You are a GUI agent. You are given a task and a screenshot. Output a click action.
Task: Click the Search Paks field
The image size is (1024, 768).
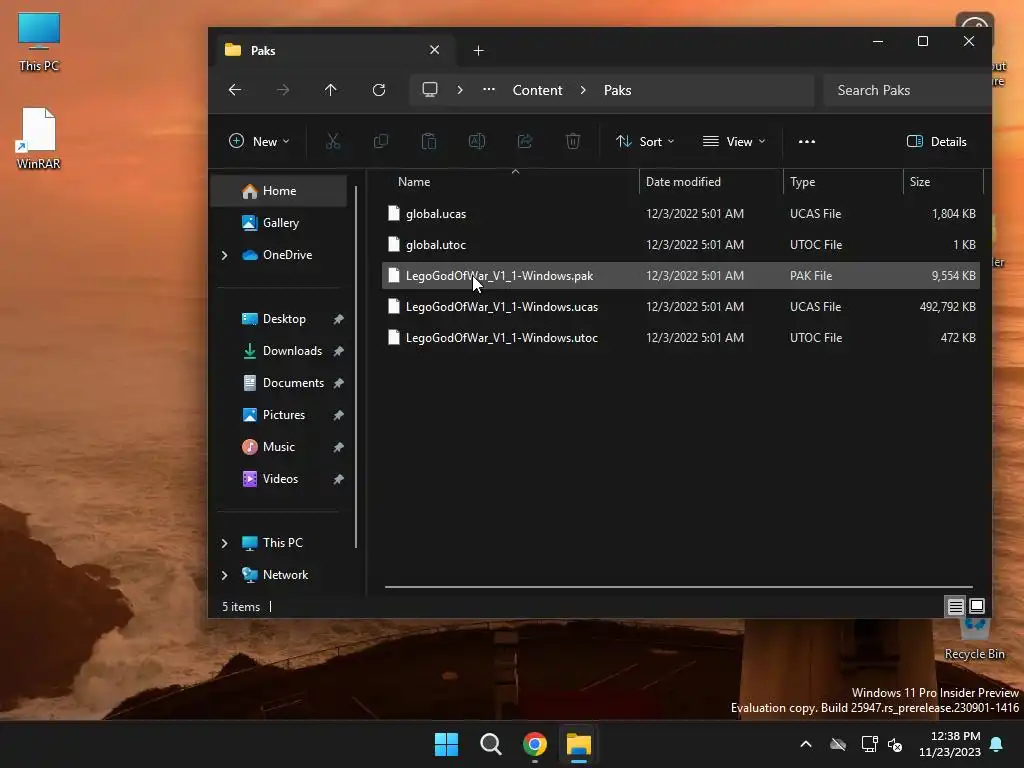(x=908, y=90)
